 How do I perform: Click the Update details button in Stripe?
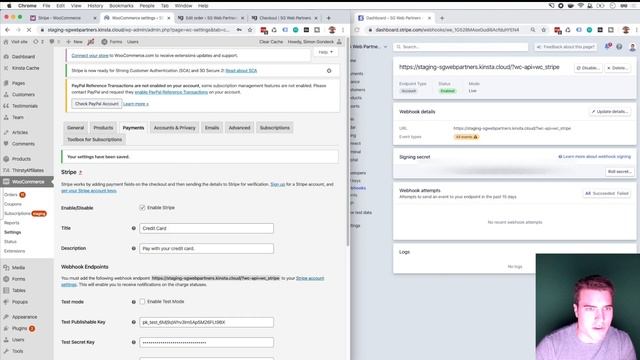pos(610,111)
